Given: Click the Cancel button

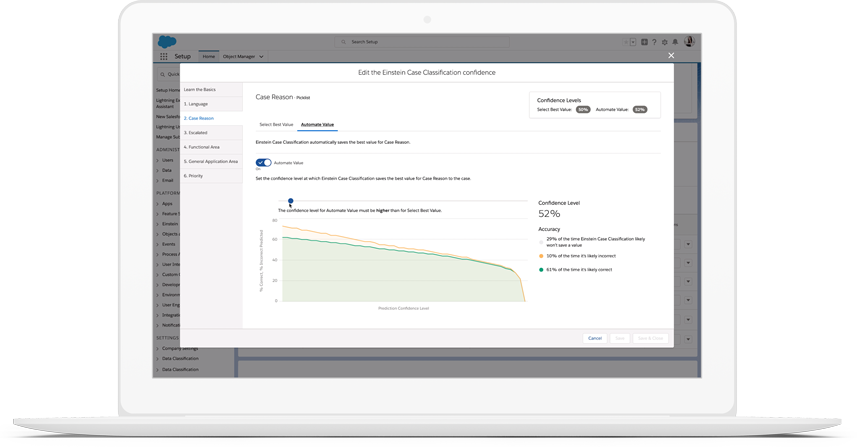Looking at the screenshot, I should click(595, 338).
